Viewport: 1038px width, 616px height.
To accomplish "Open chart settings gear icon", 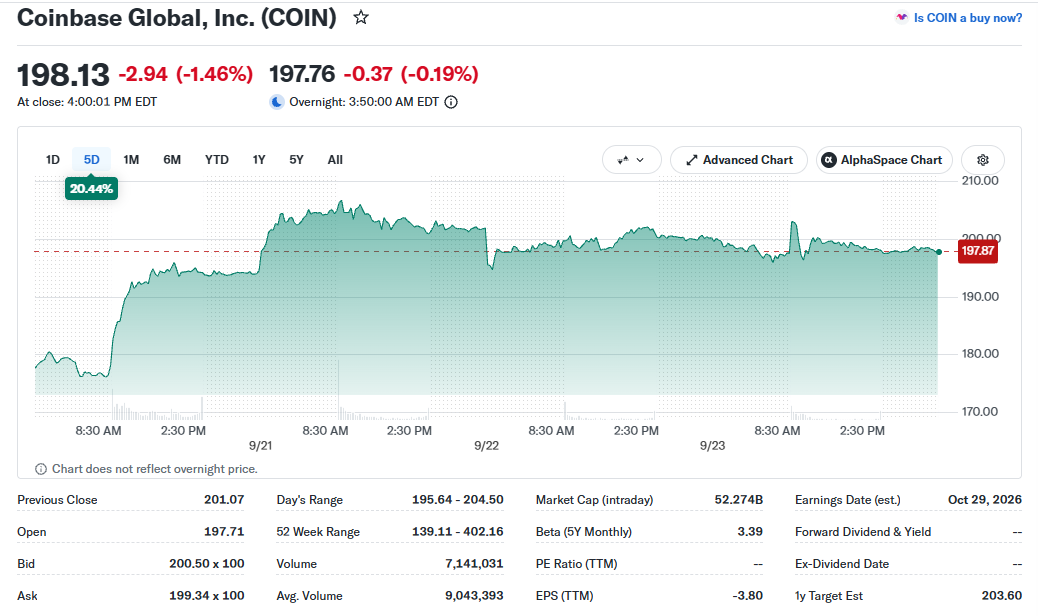I will tap(983, 160).
